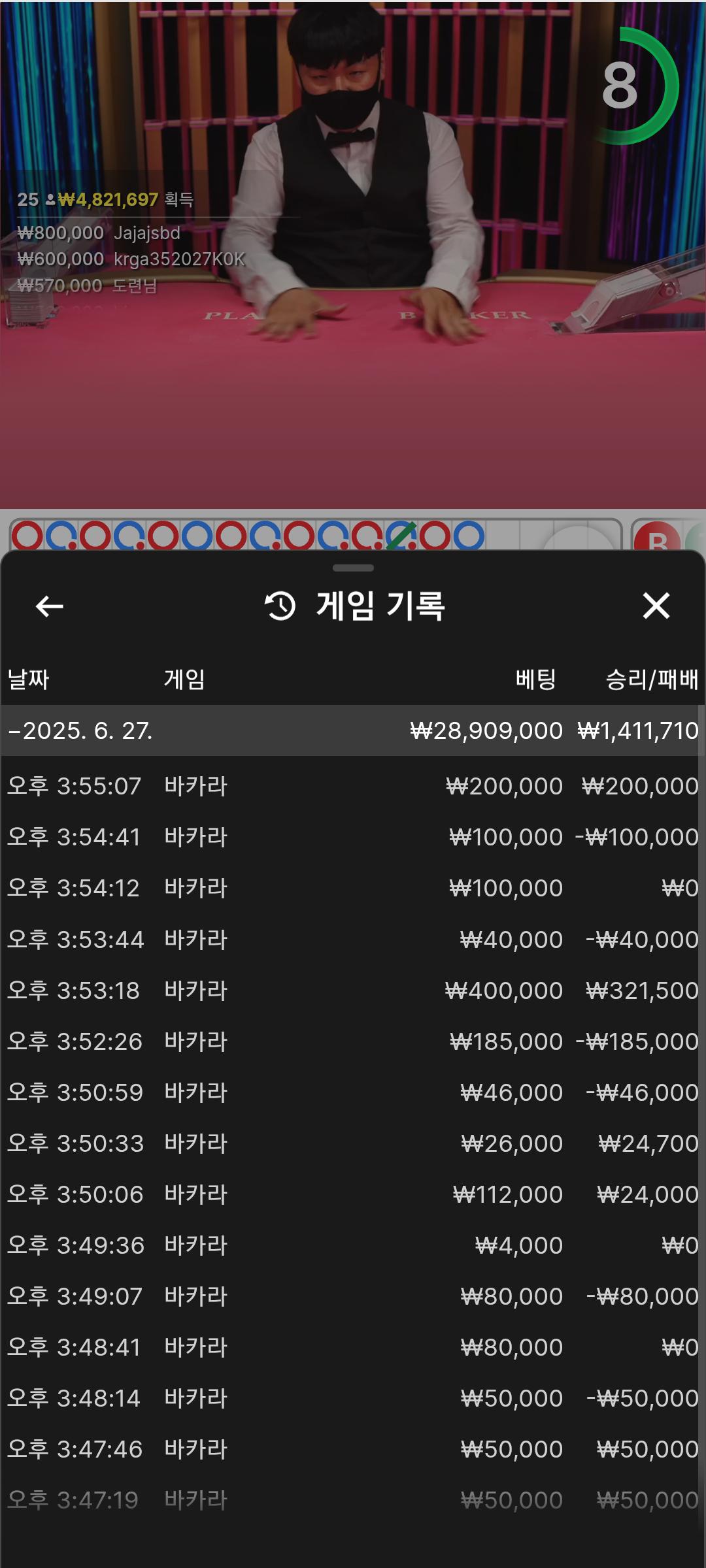The image size is (706, 1568).
Task: Click the 승리/패배 column header
Action: [652, 679]
